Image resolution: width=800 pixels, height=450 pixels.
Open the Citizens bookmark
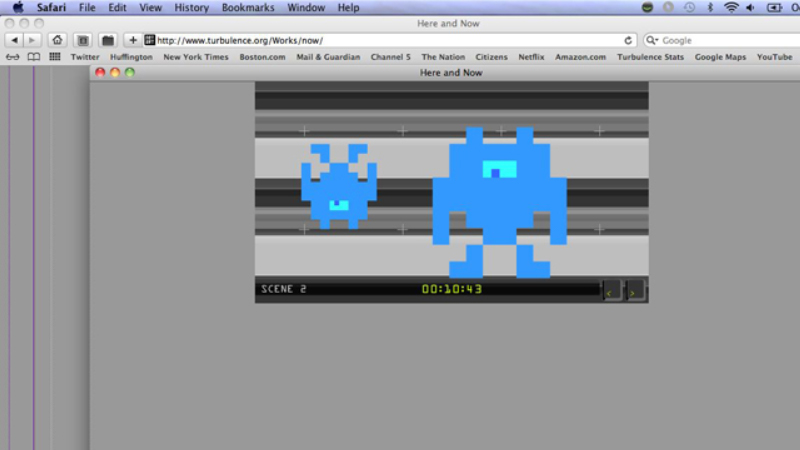pos(491,57)
